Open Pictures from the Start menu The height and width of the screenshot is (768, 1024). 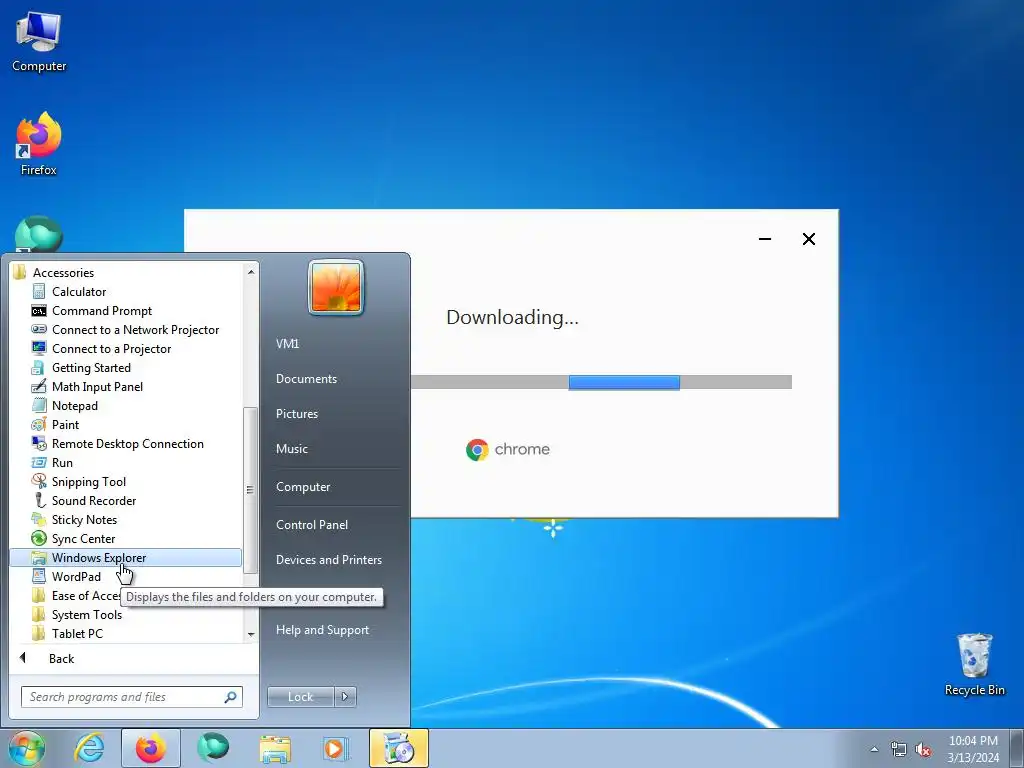point(296,413)
